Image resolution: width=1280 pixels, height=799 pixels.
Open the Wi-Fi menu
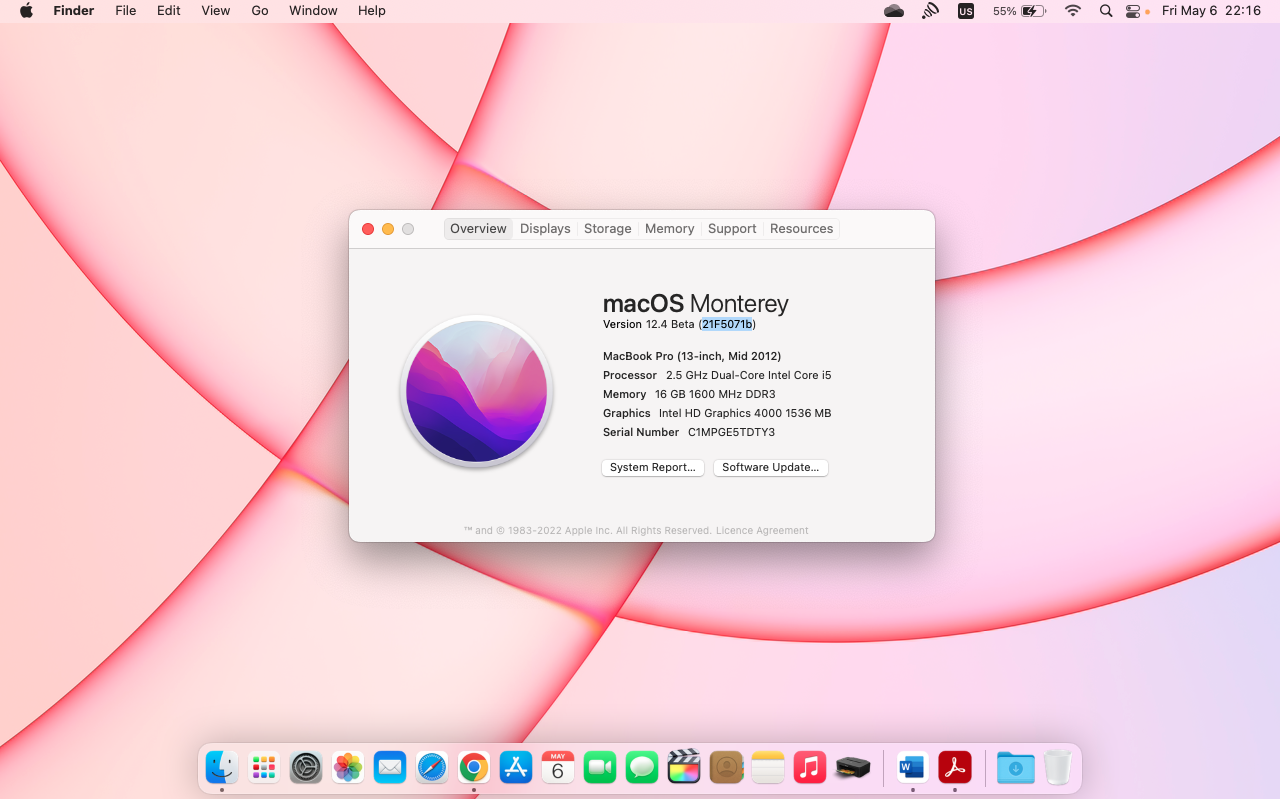click(x=1073, y=11)
